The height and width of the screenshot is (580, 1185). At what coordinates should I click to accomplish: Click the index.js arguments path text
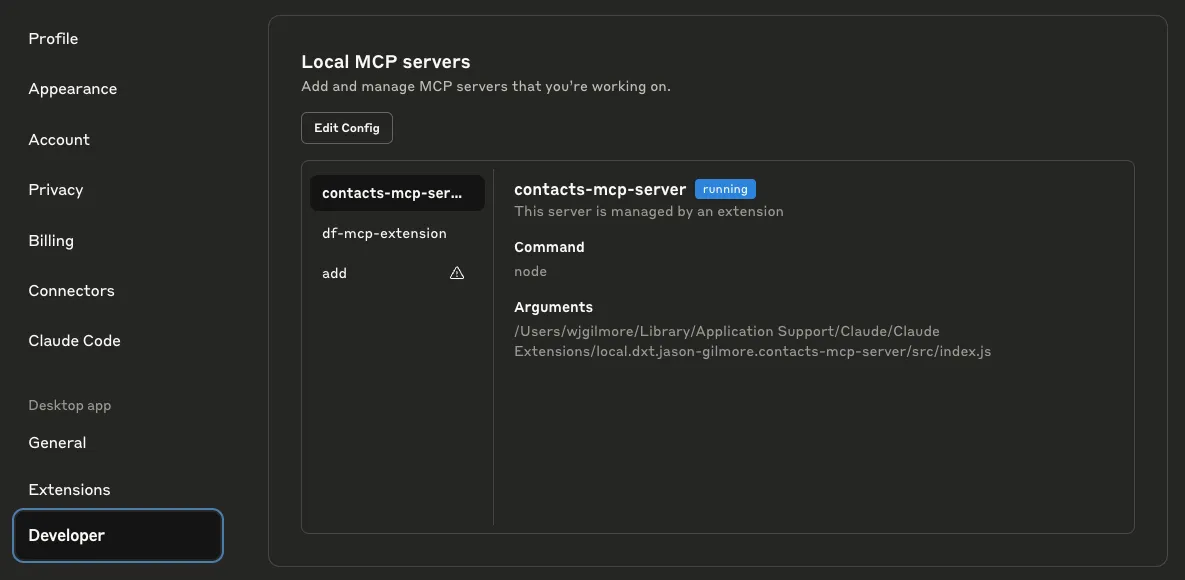coord(753,342)
